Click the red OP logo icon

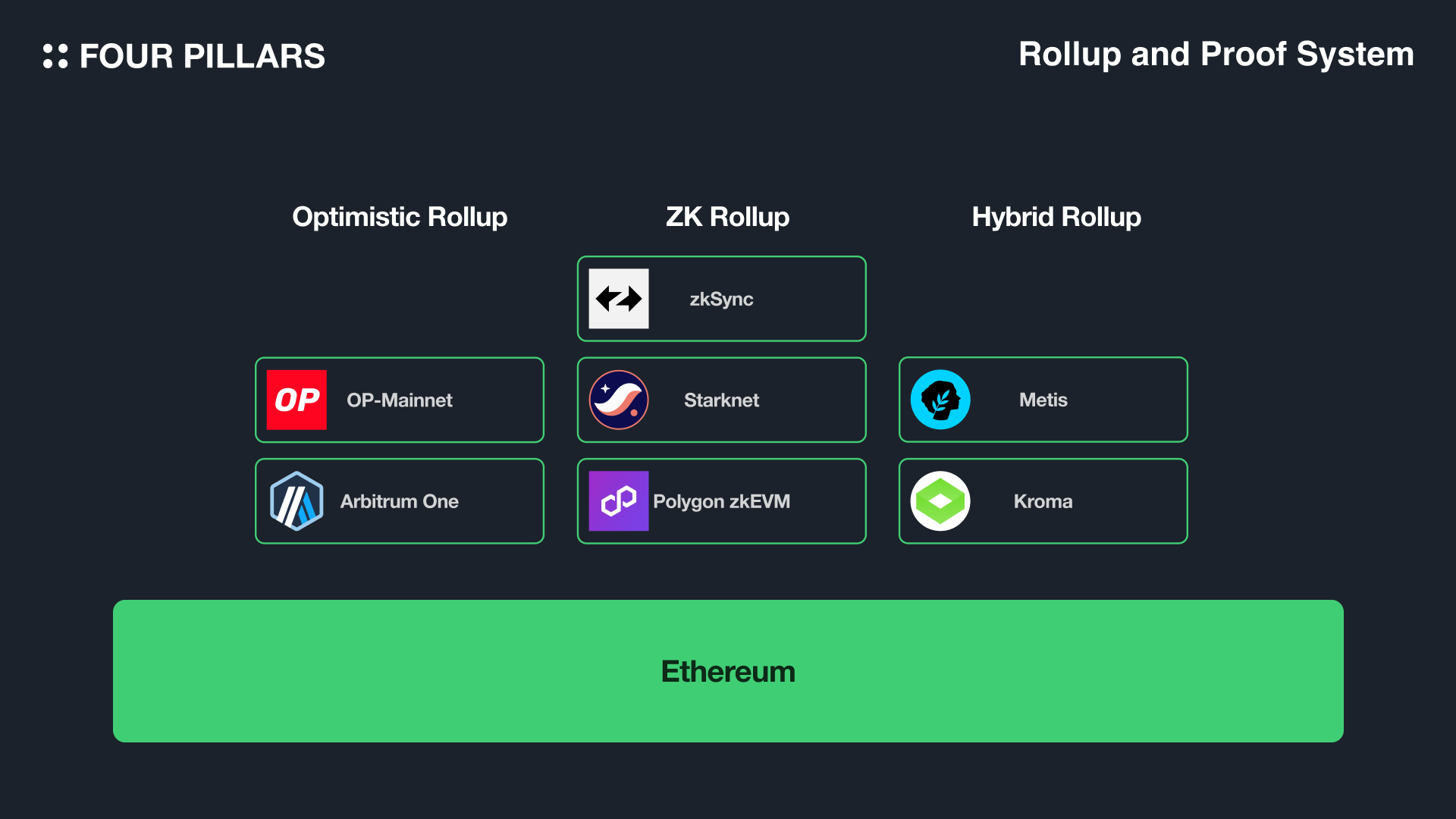[297, 400]
